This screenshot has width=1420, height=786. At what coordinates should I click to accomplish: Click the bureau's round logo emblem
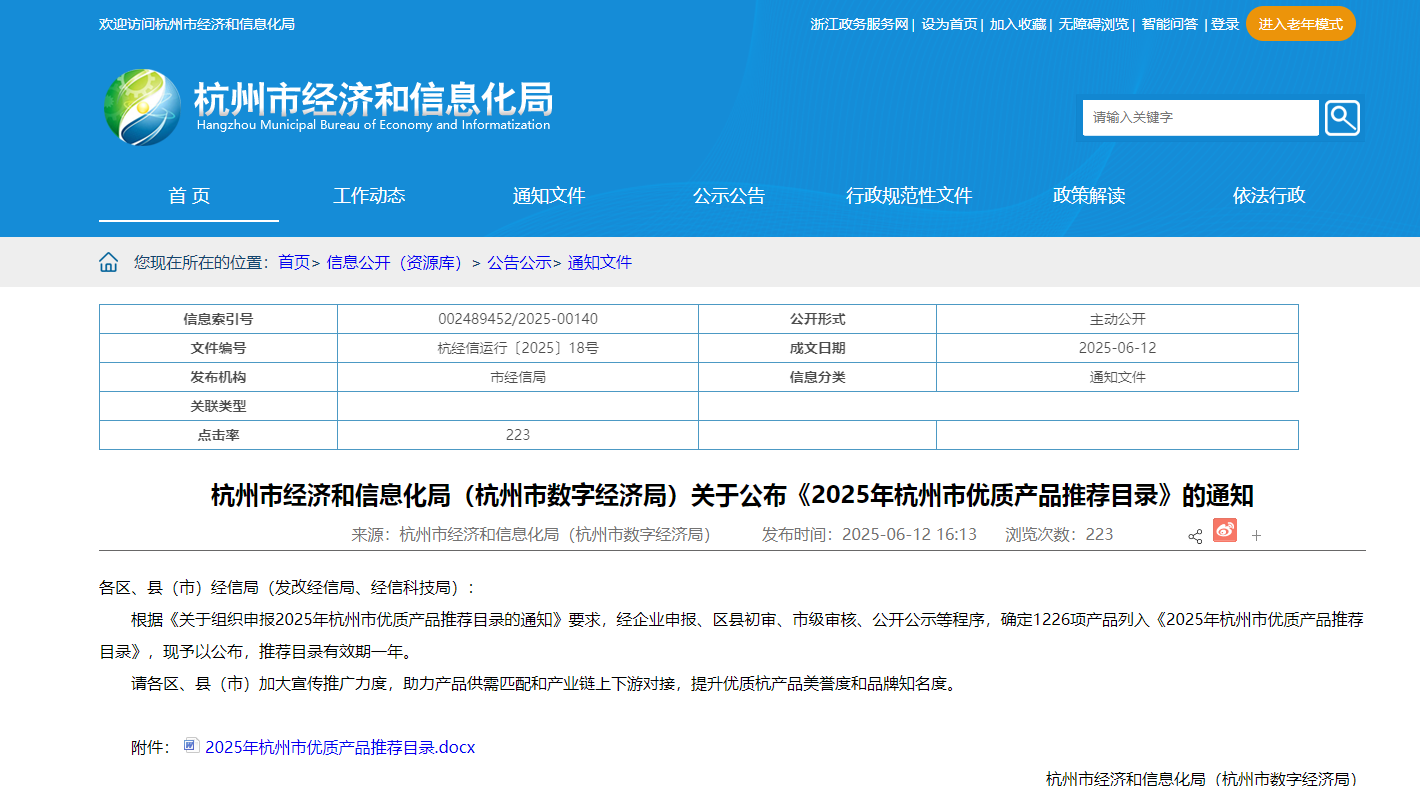coord(143,107)
